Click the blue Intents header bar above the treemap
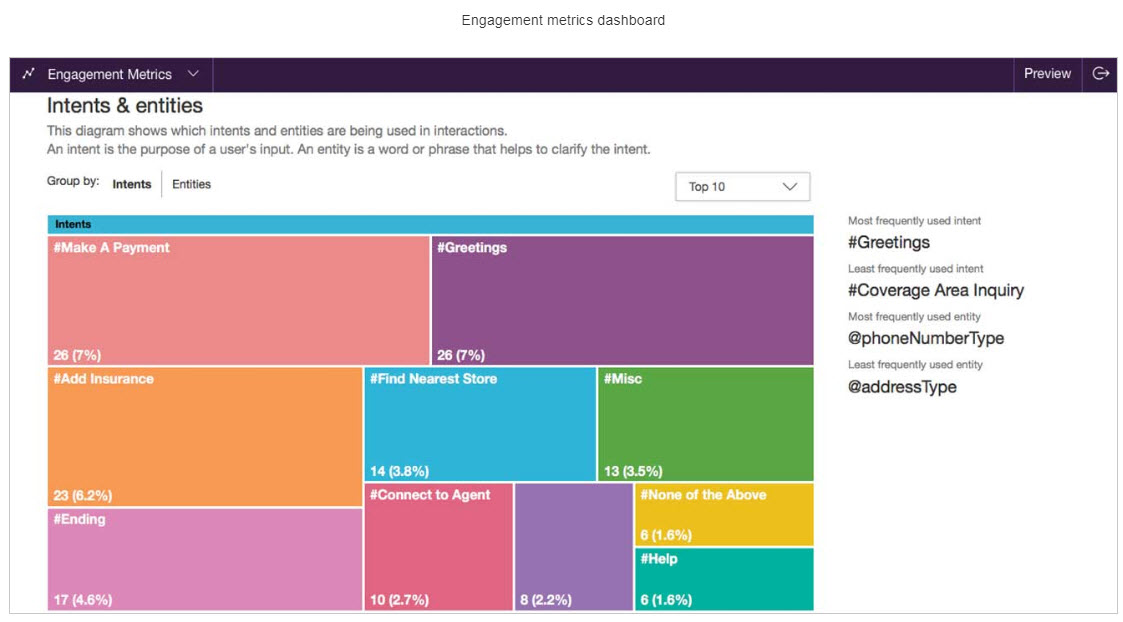Image resolution: width=1123 pixels, height=622 pixels. click(x=430, y=223)
